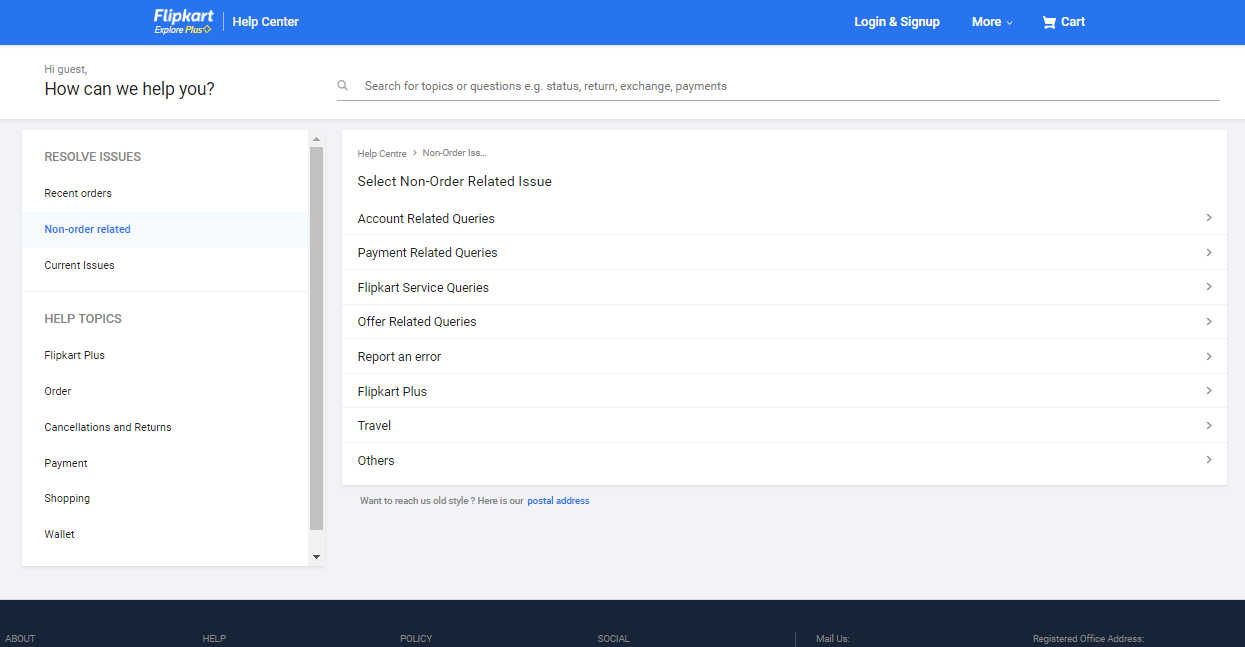Screen dimensions: 1245x647
Task: Open the postal address link
Action: (x=558, y=501)
